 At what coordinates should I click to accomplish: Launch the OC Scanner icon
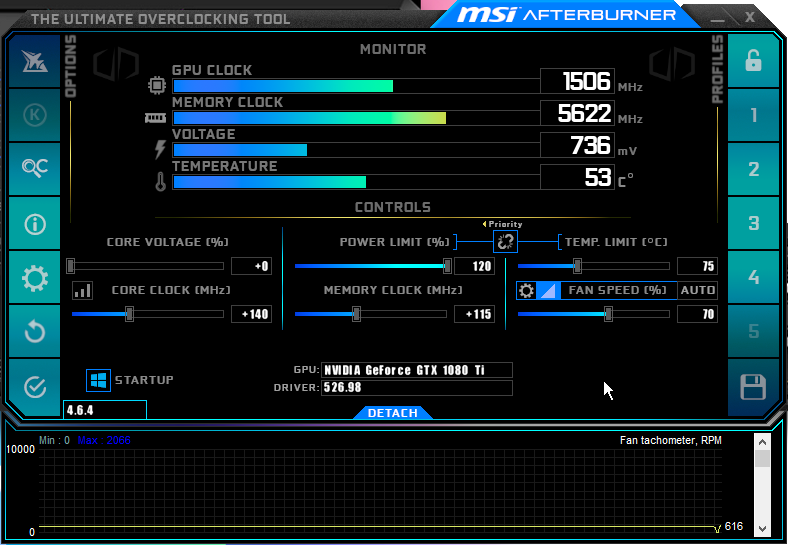pos(34,168)
